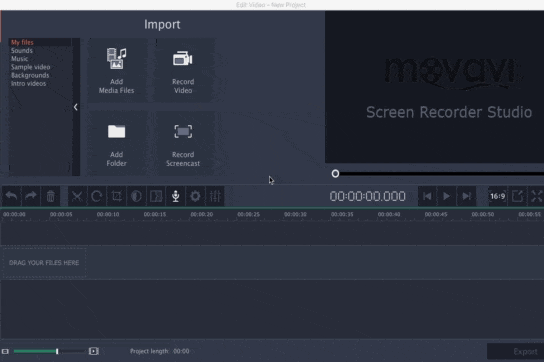
Task: Open the Intro videos category
Action: point(28,84)
